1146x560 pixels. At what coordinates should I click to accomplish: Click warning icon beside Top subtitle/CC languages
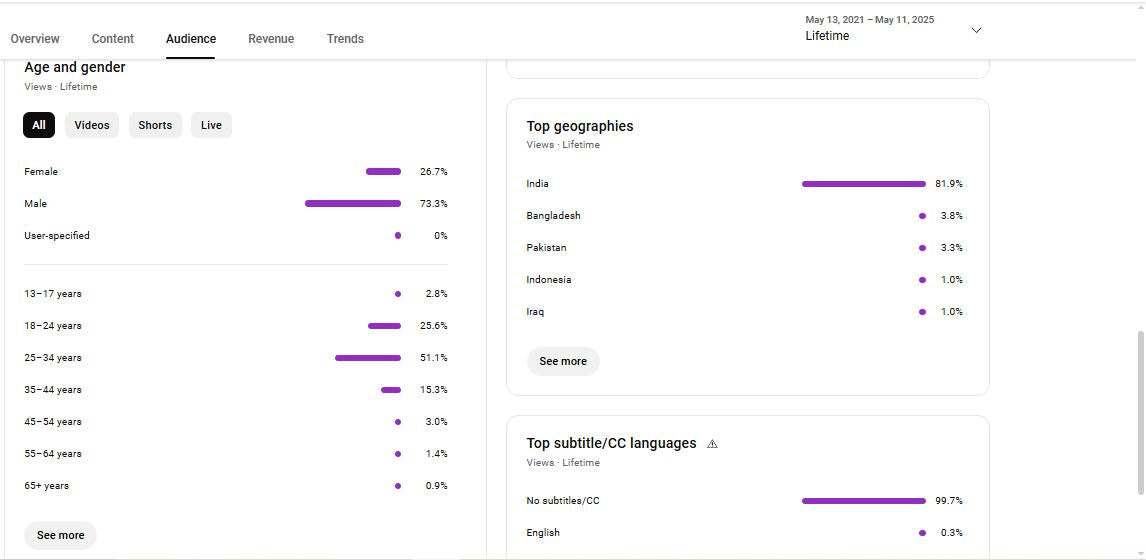pos(712,444)
